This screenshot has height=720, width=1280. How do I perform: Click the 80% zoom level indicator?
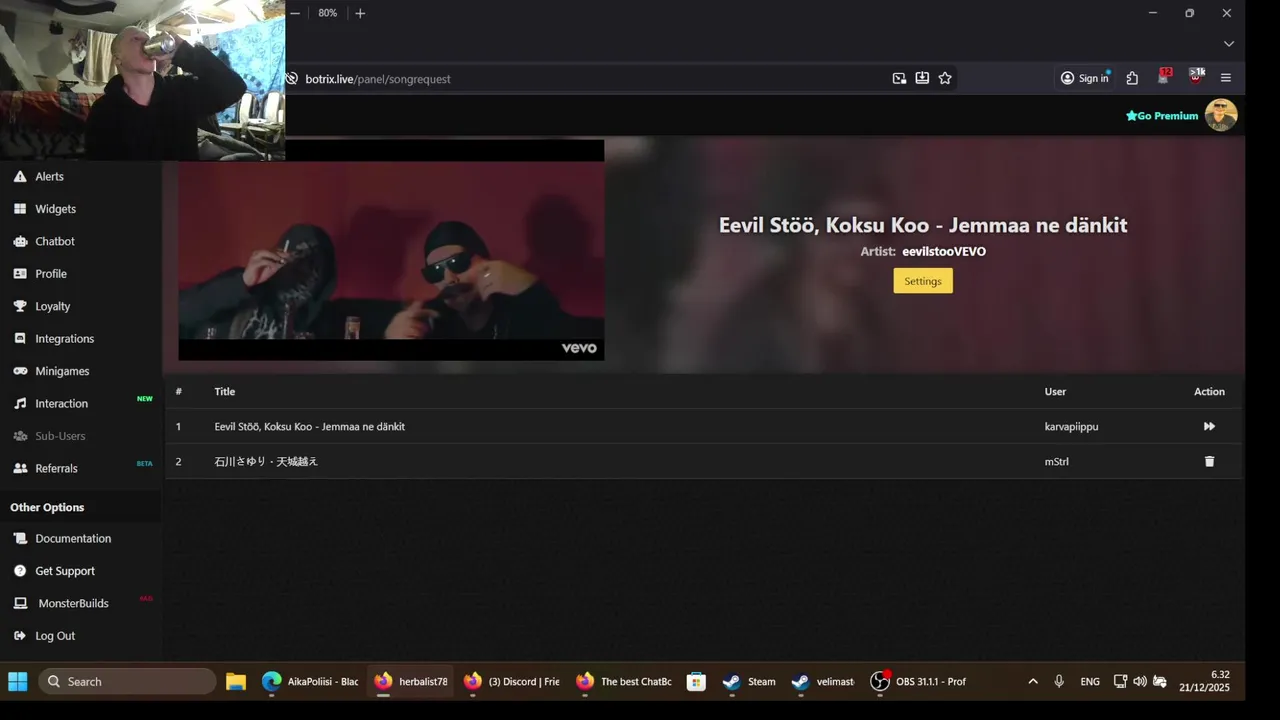tap(328, 13)
